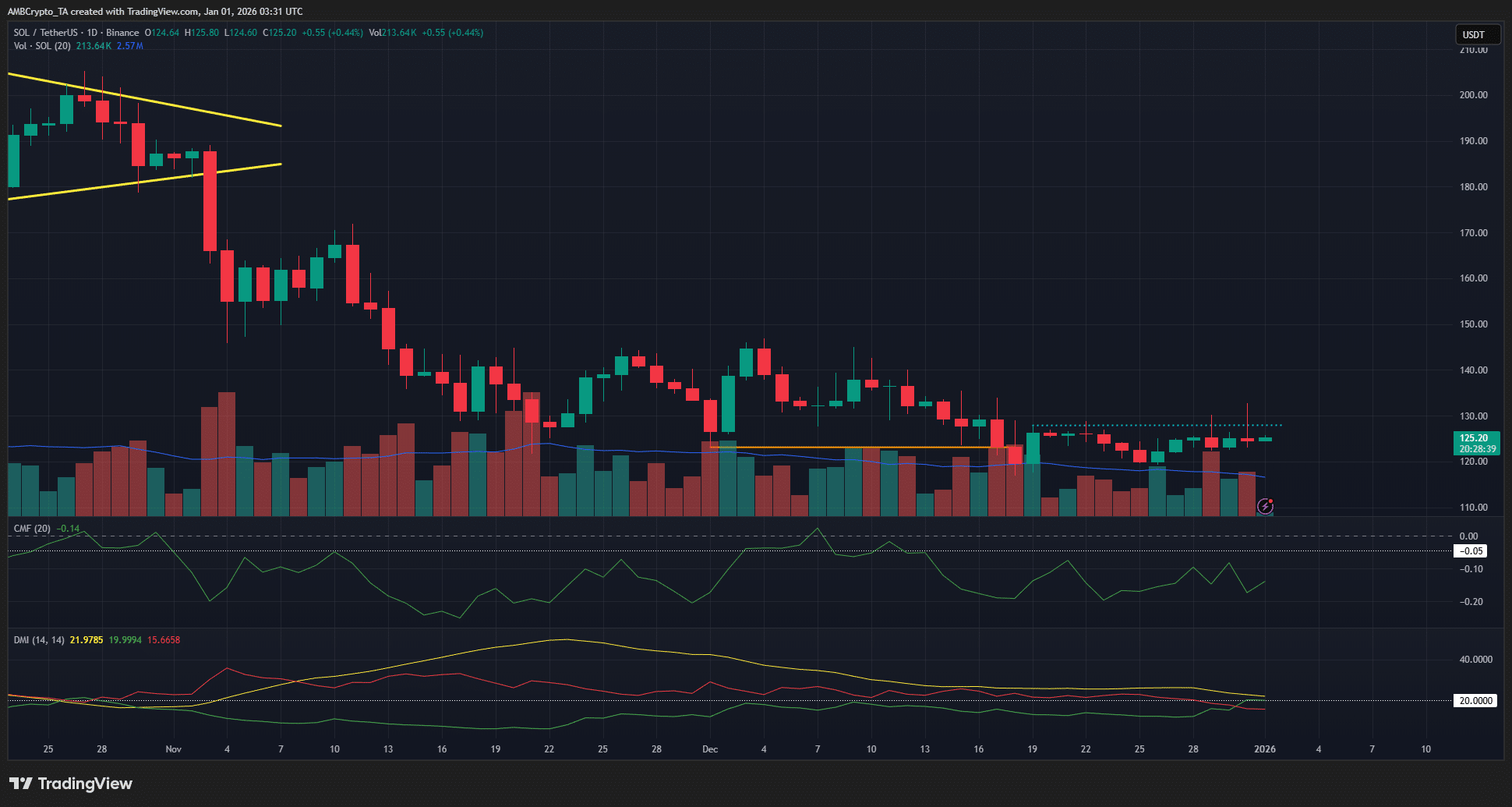Select the orange horizontal support line

(857, 448)
